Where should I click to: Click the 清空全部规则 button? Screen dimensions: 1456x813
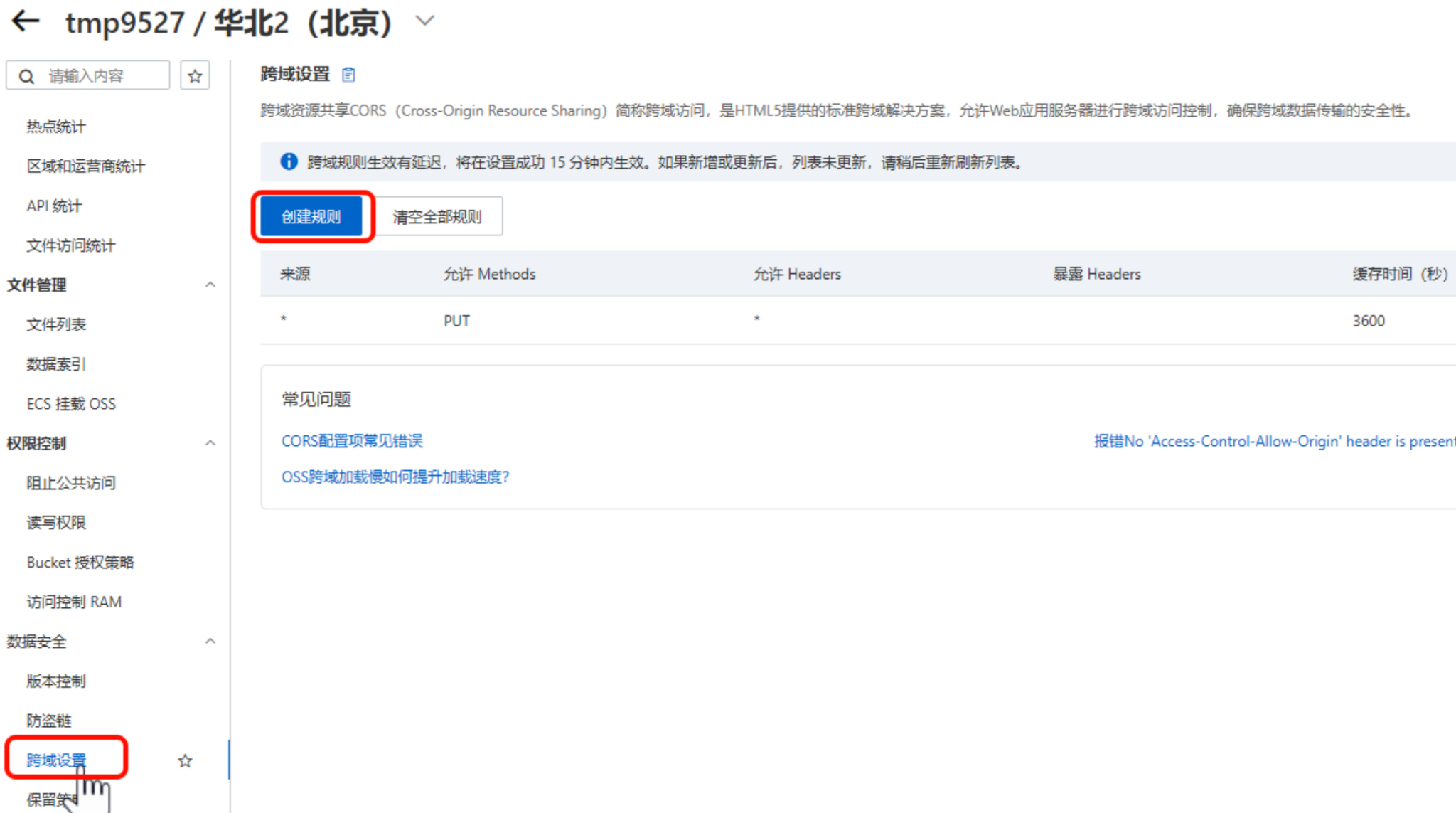tap(437, 216)
